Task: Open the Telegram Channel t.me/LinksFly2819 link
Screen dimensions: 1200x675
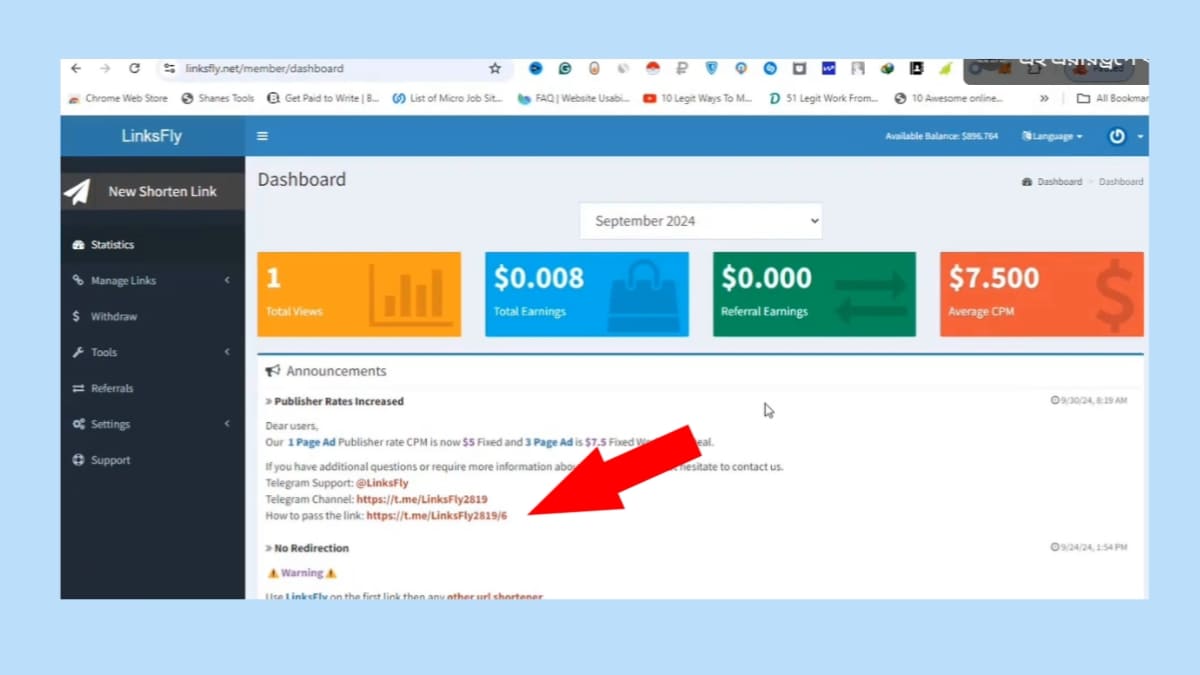Action: [x=421, y=499]
